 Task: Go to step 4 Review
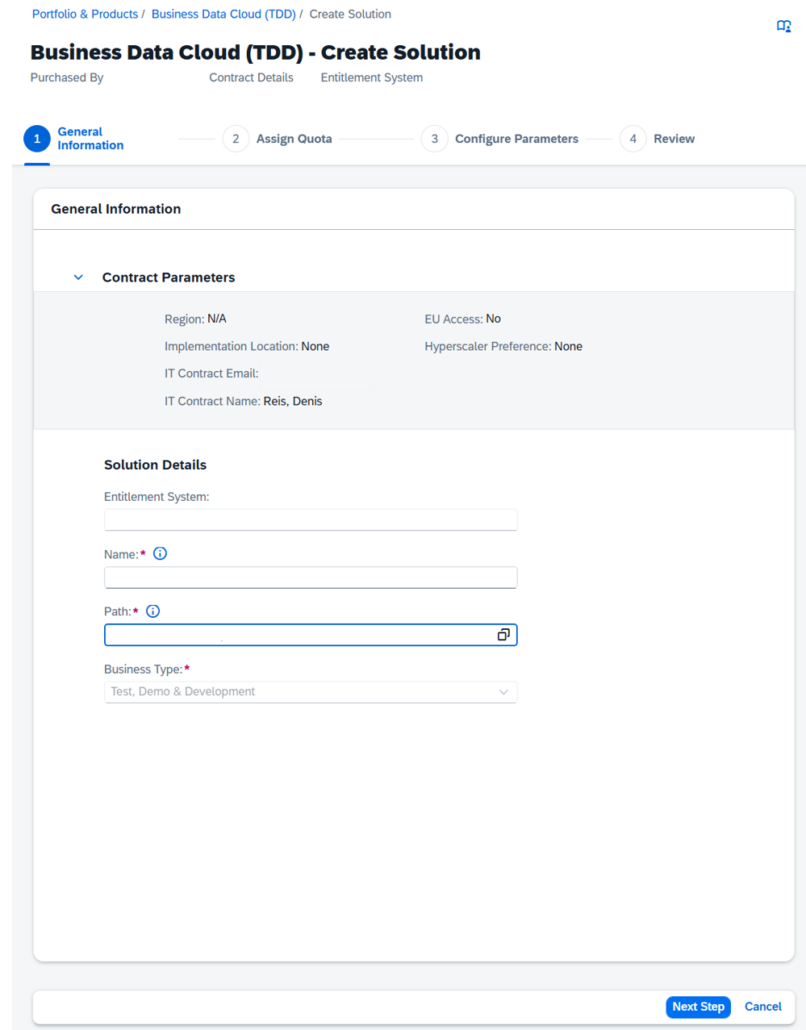click(x=658, y=139)
